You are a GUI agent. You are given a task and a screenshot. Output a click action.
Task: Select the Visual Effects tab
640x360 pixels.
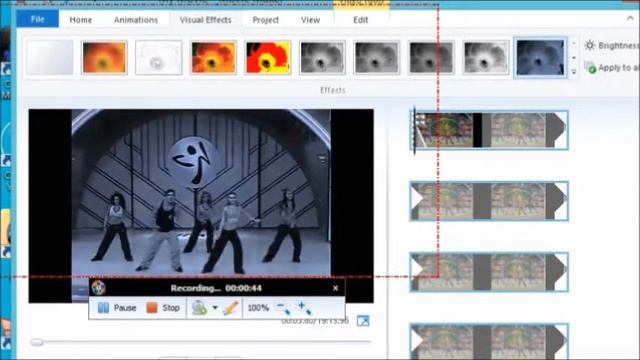[205, 20]
